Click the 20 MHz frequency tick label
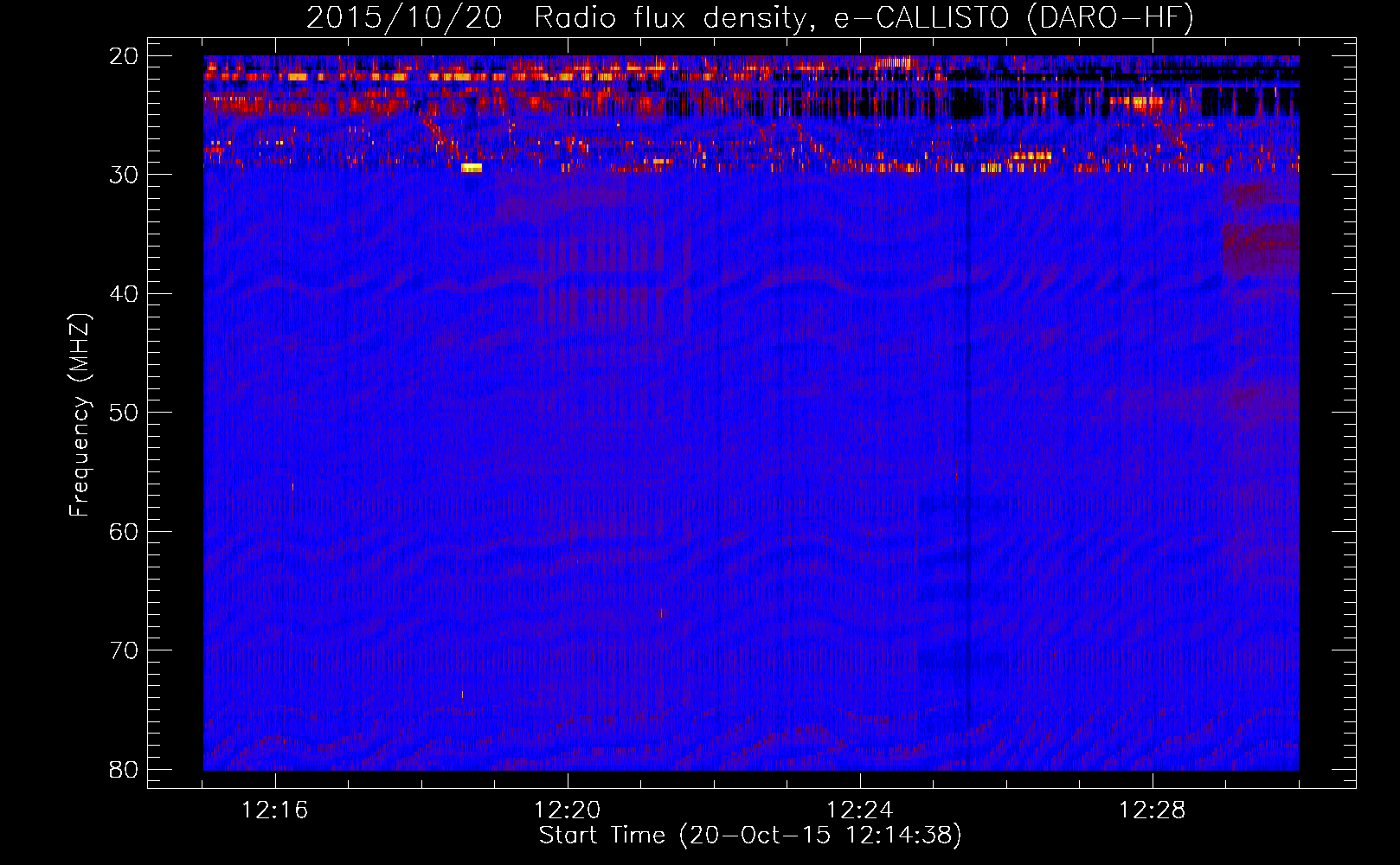1400x865 pixels. [x=124, y=56]
